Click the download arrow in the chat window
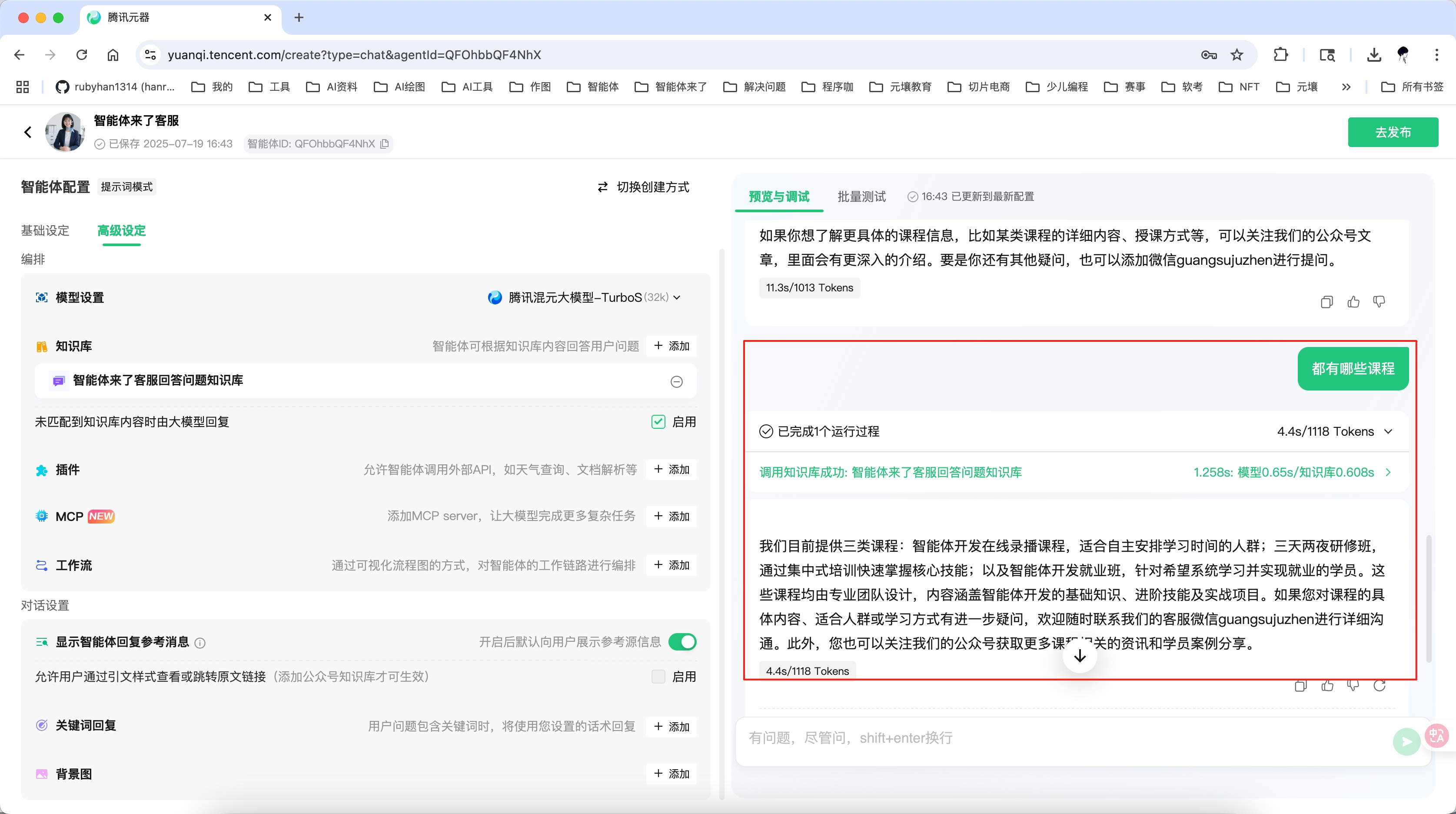The image size is (1456, 814). (x=1080, y=656)
